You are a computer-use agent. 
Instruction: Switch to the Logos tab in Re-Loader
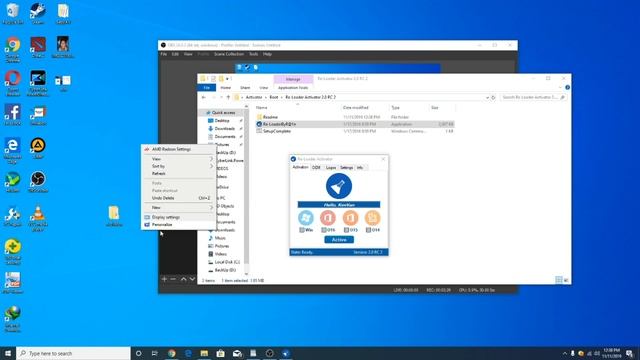[x=331, y=167]
